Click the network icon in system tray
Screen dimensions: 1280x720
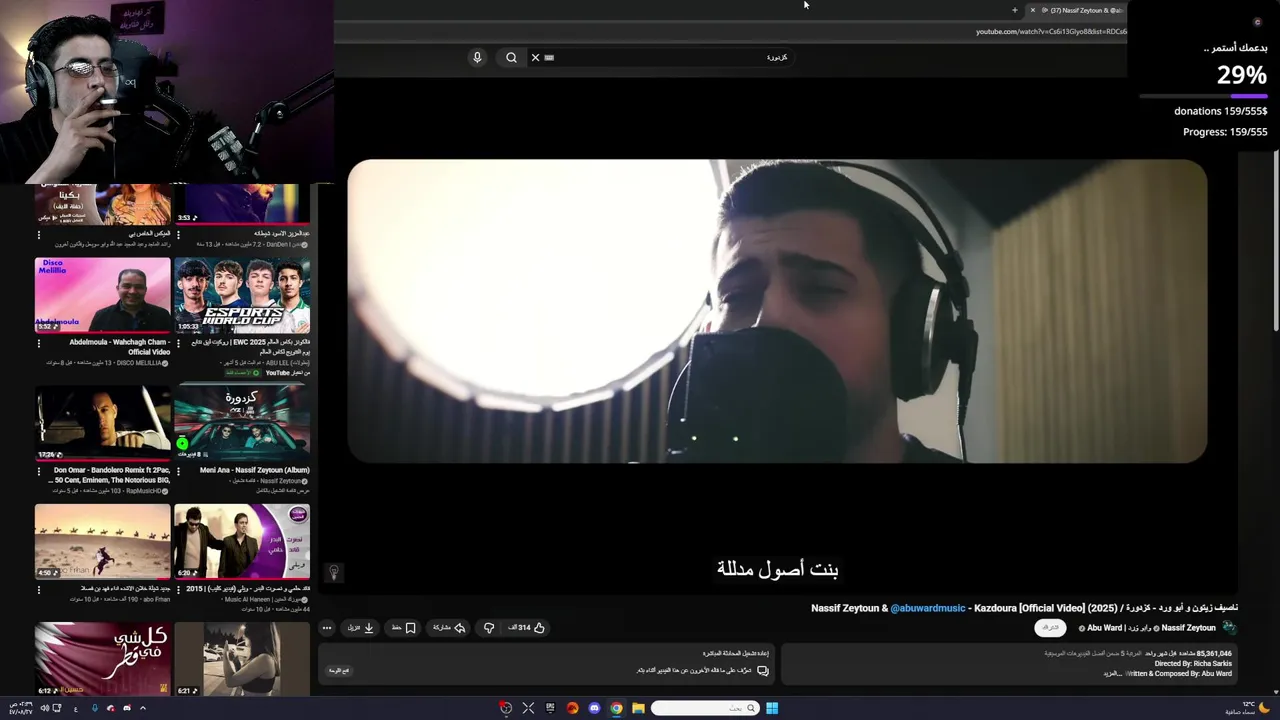click(x=56, y=708)
